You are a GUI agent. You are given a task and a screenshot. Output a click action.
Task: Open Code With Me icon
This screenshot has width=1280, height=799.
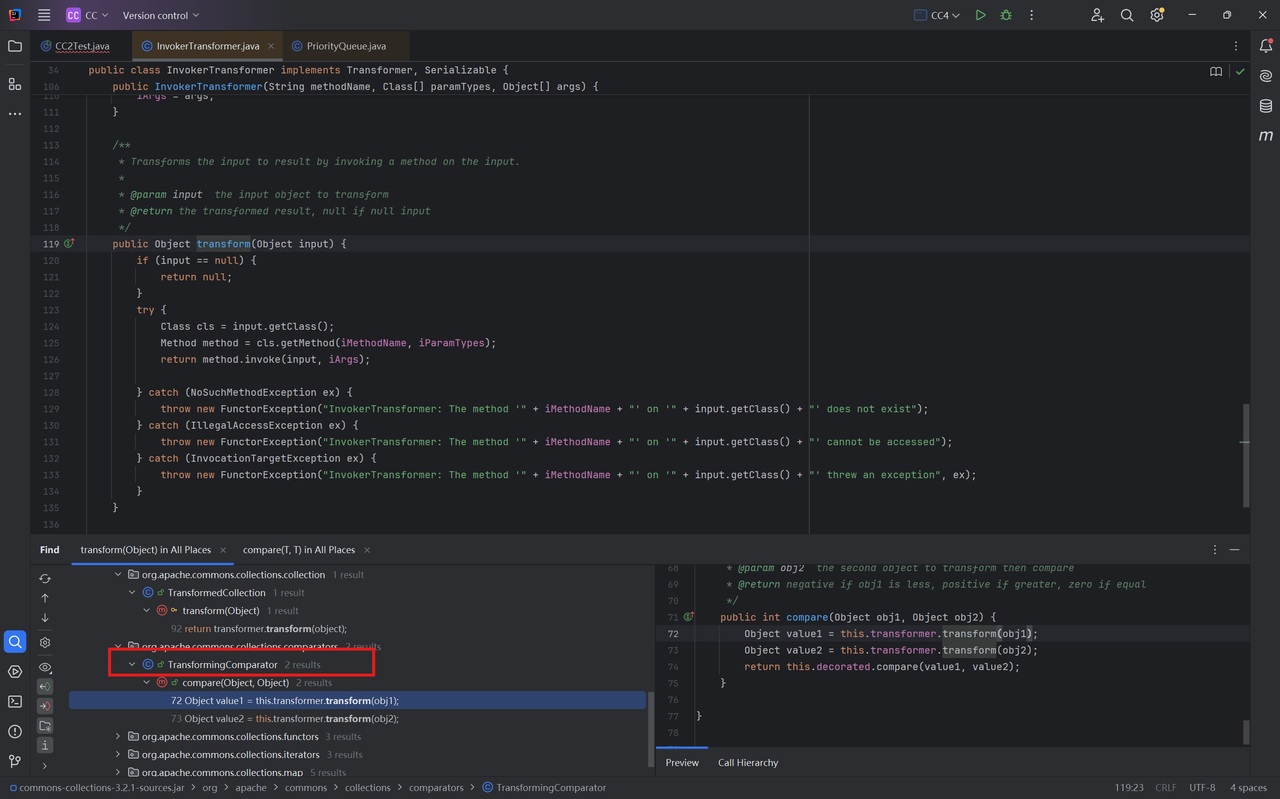1097,15
